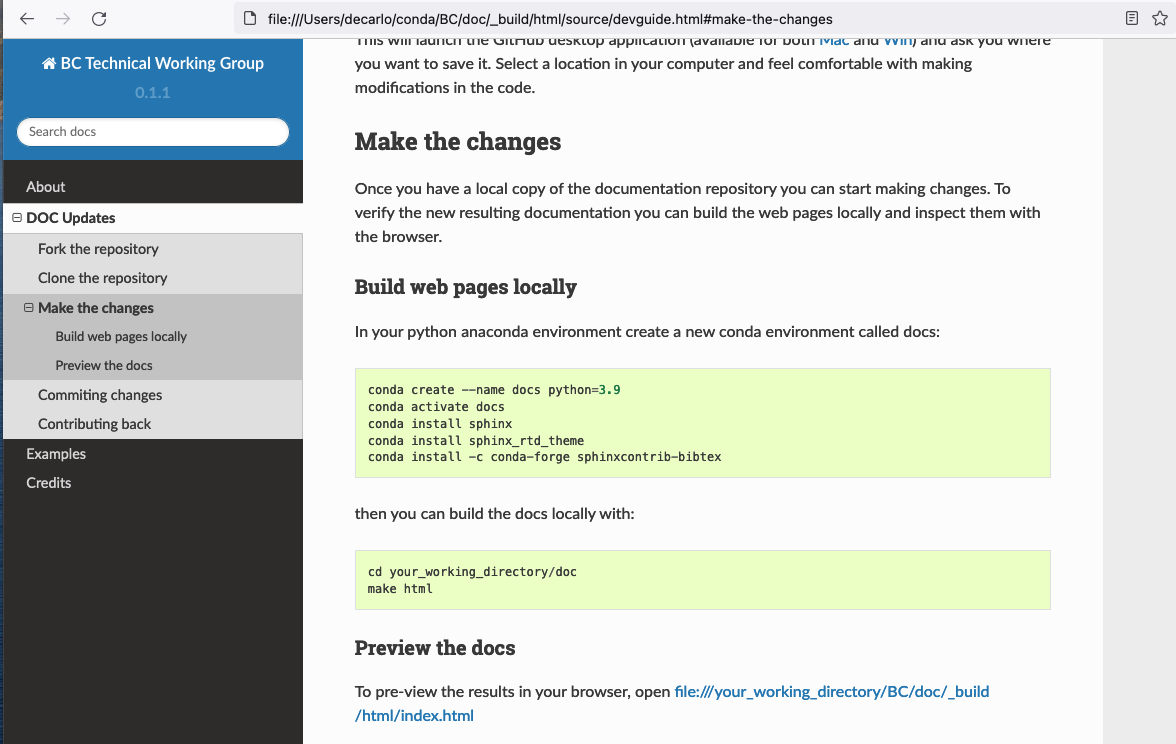Click the 'conda activate docs' code line
Viewport: 1176px width, 744px height.
(x=436, y=407)
